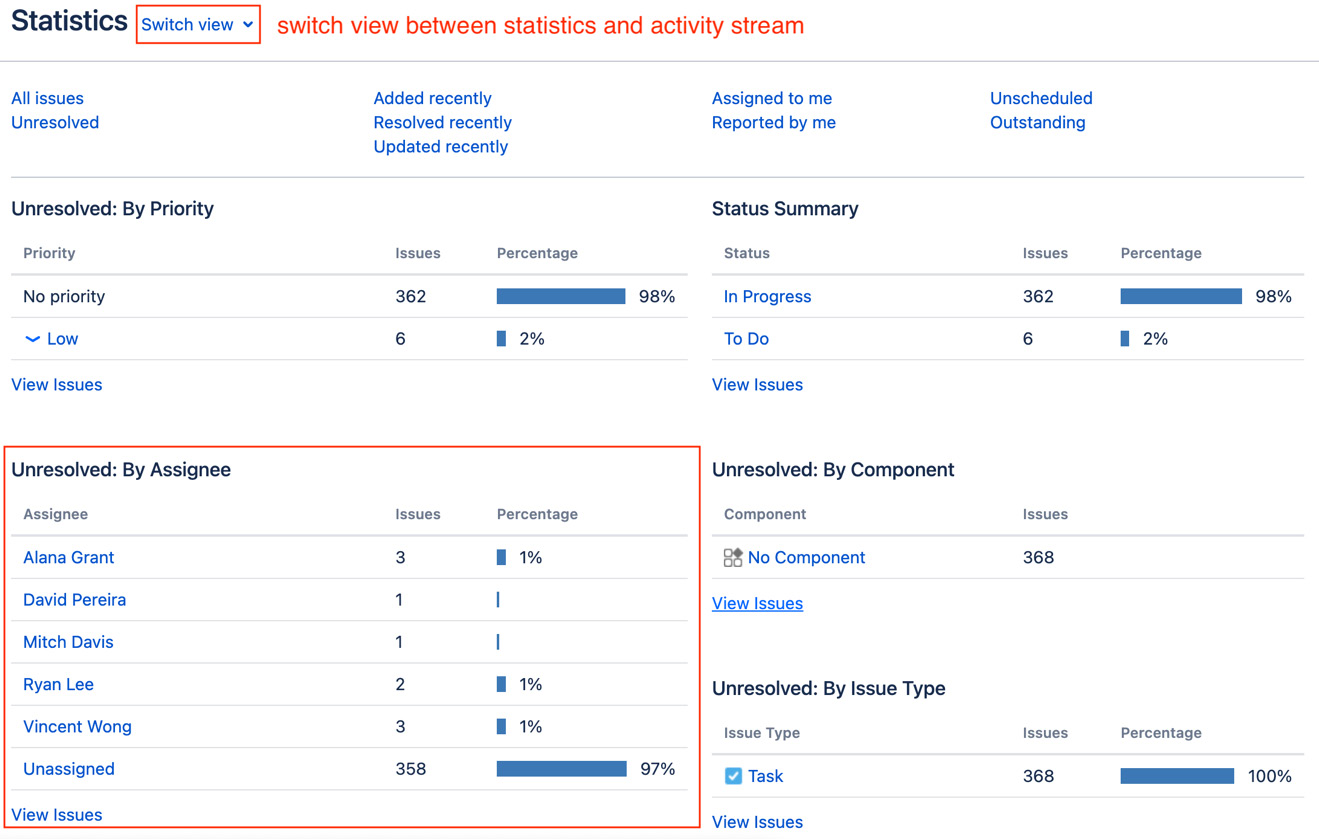This screenshot has width=1319, height=839.
Task: Open the Assigned to me filter
Action: pyautogui.click(x=772, y=98)
